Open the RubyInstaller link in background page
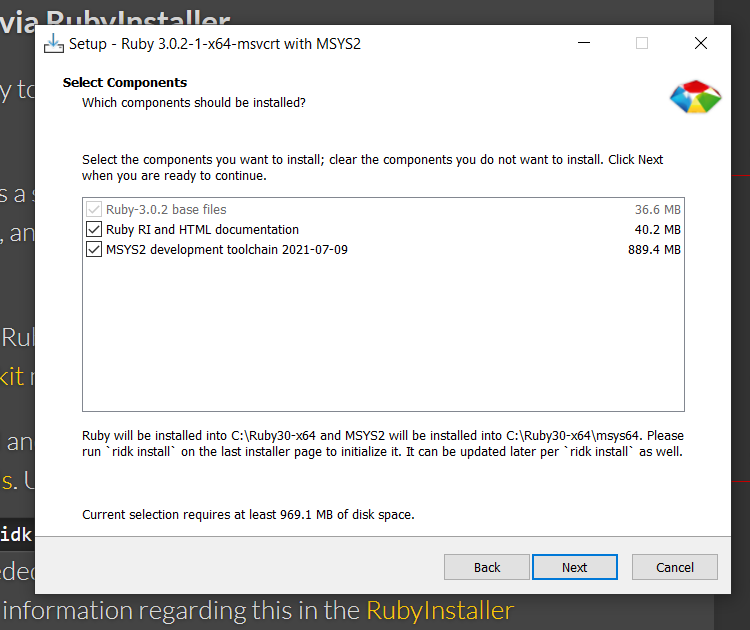 (440, 611)
